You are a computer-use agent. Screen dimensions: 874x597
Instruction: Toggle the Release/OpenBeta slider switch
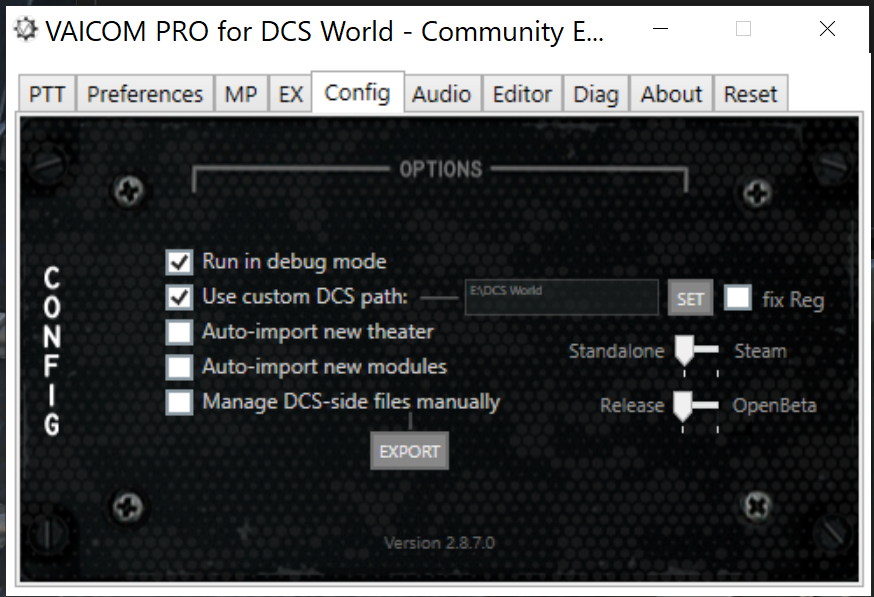[696, 406]
